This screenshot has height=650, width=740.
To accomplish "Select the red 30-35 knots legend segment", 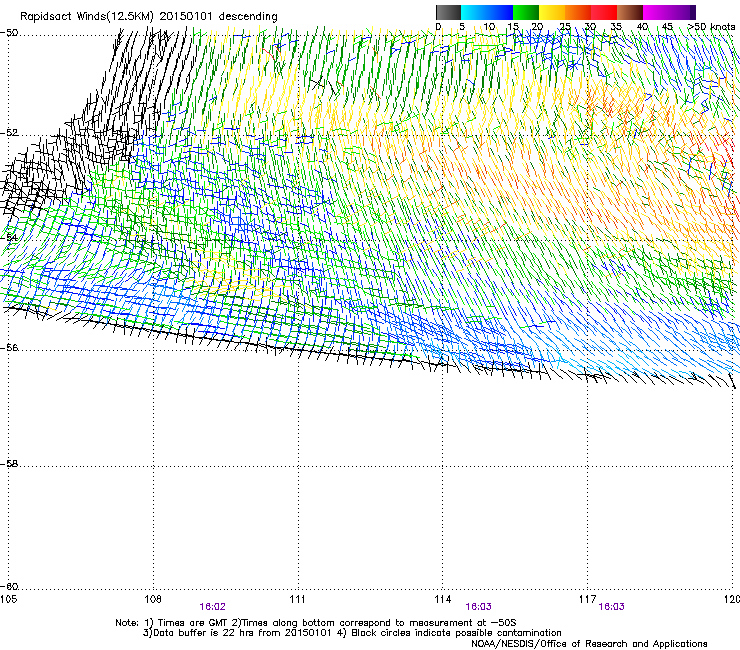I will (x=604, y=12).
